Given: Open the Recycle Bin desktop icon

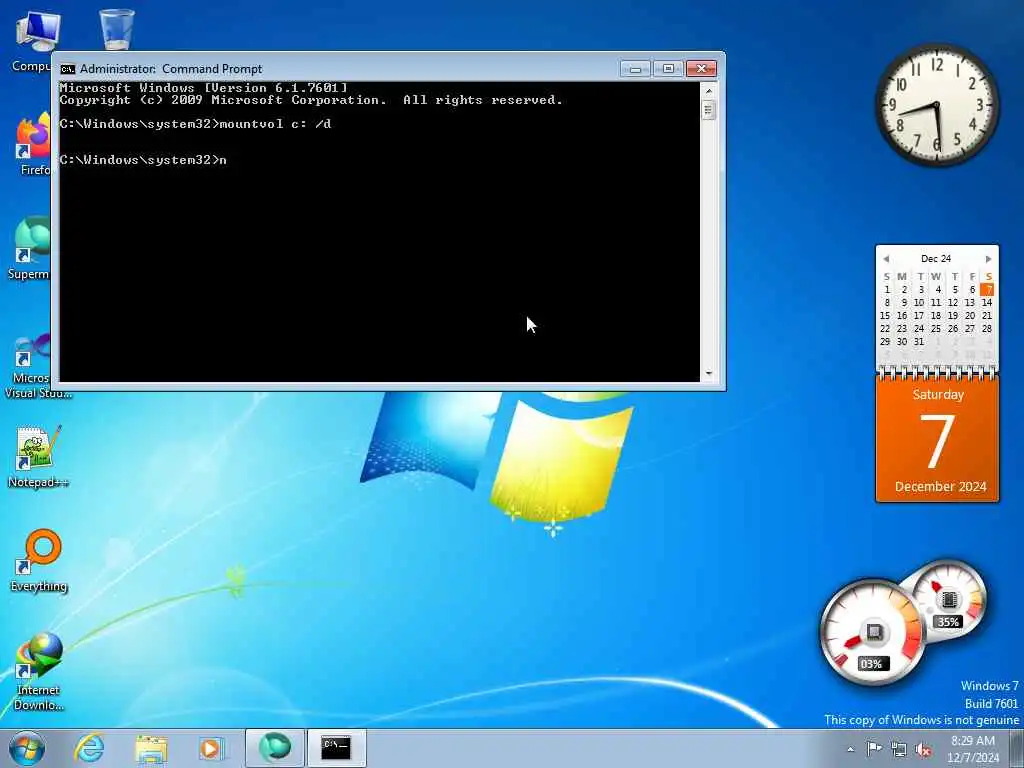Looking at the screenshot, I should pos(117,29).
